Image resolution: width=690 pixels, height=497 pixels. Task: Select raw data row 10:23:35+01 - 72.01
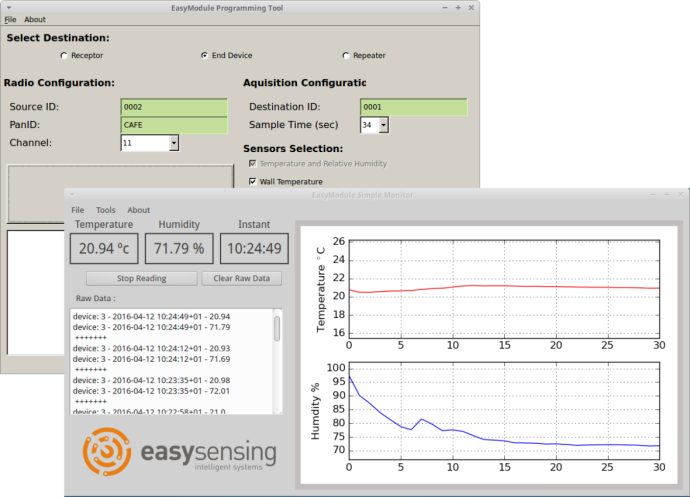coord(151,391)
